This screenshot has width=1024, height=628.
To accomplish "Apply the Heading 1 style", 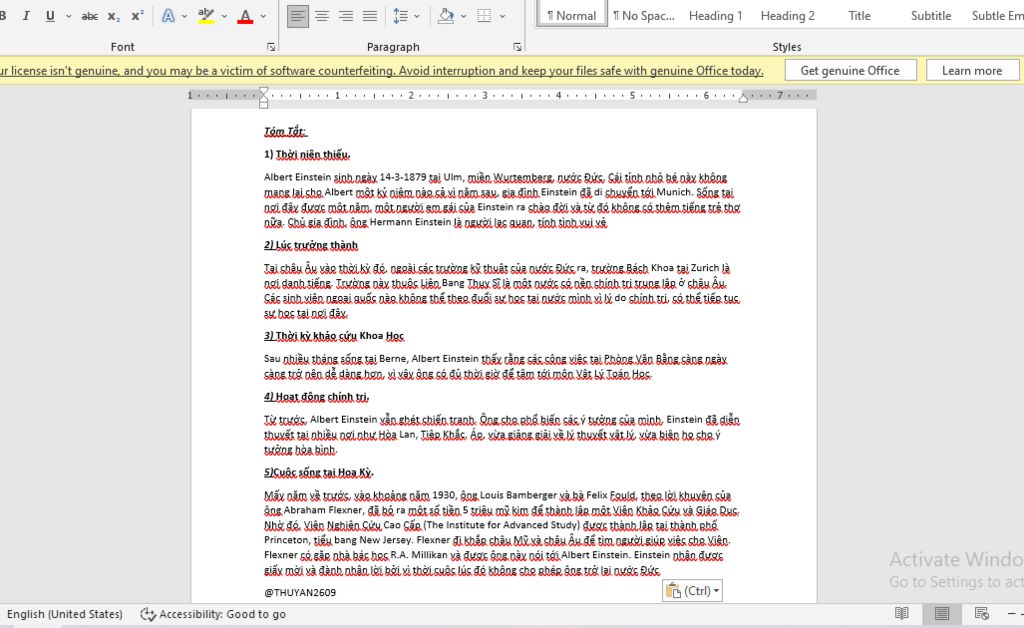I will 715,15.
